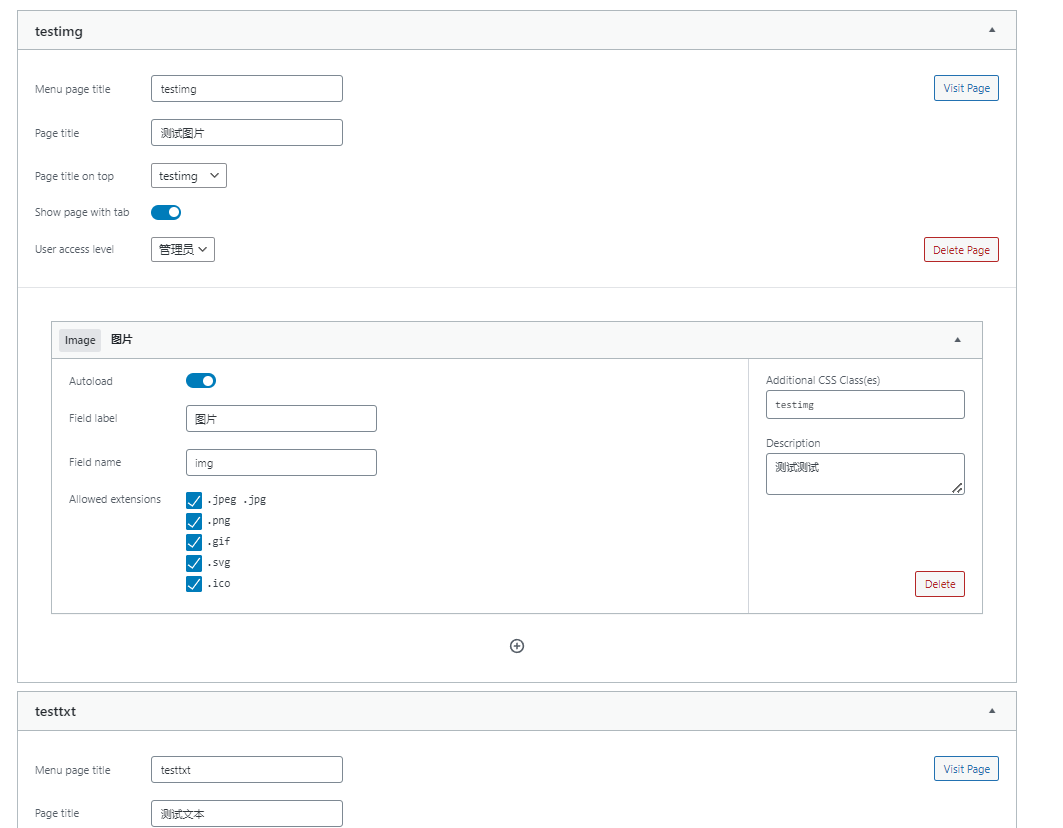1063x828 pixels.
Task: Disable the Autoload toggle
Action: (201, 381)
